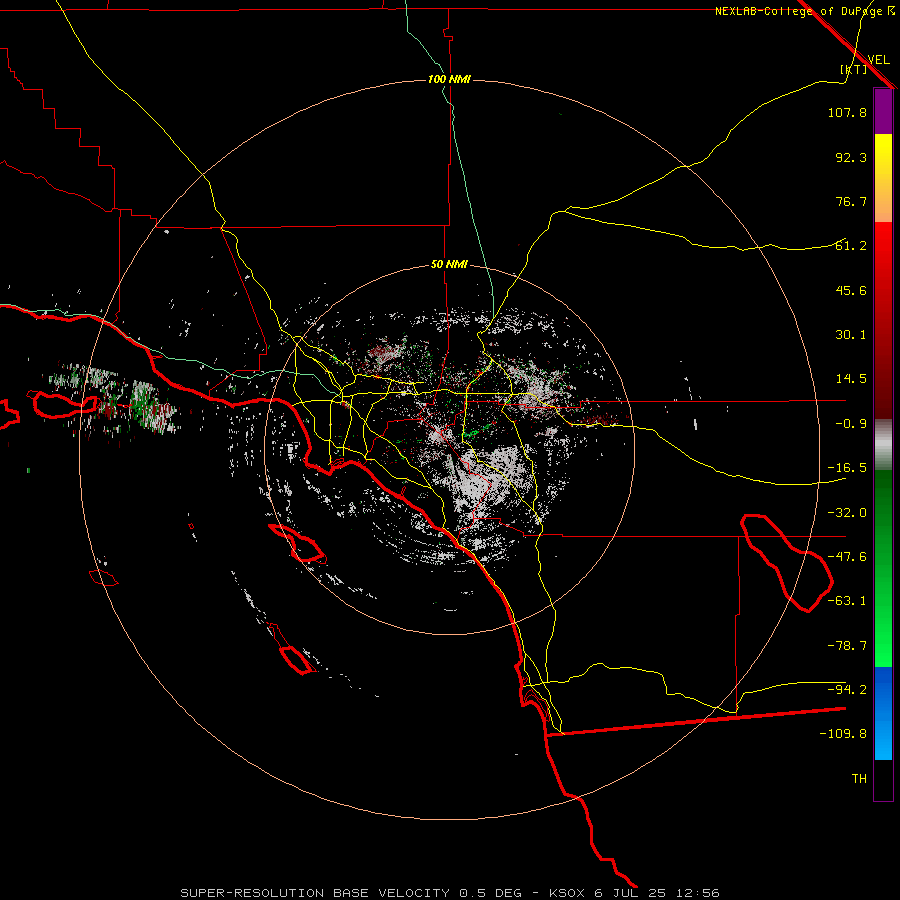This screenshot has width=900, height=900.
Task: Click the -16.5 velocity scale value
Action: [x=847, y=468]
